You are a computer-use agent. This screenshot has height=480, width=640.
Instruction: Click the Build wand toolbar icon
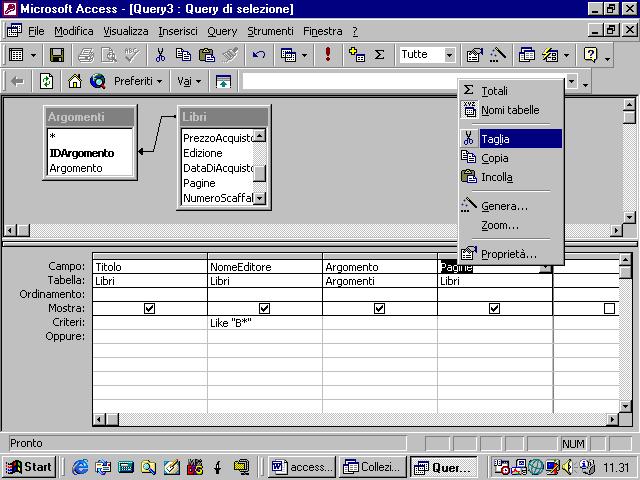click(x=498, y=55)
